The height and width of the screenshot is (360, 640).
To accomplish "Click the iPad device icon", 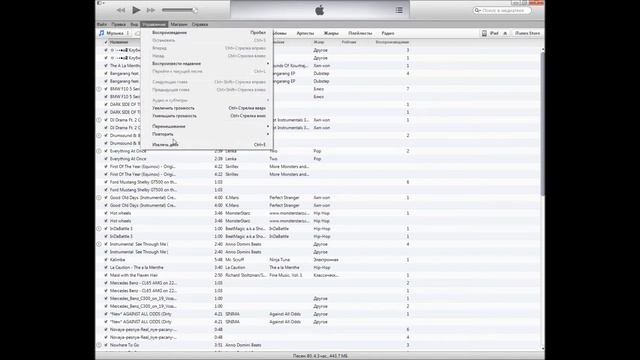I will (484, 33).
